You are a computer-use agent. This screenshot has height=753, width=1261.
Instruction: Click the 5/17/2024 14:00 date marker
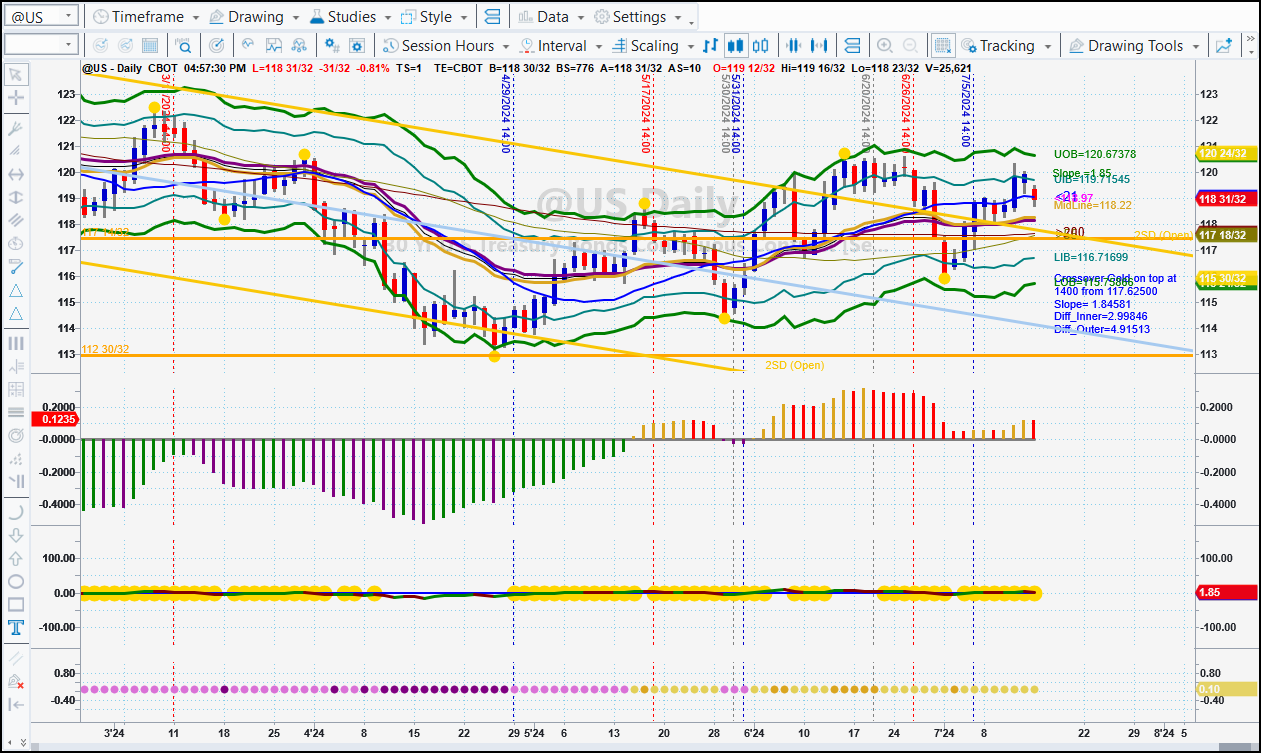[x=646, y=112]
